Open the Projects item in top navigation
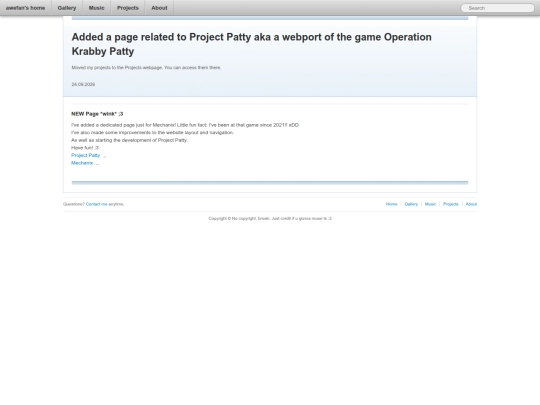This screenshot has width=540, height=405. pyautogui.click(x=128, y=8)
